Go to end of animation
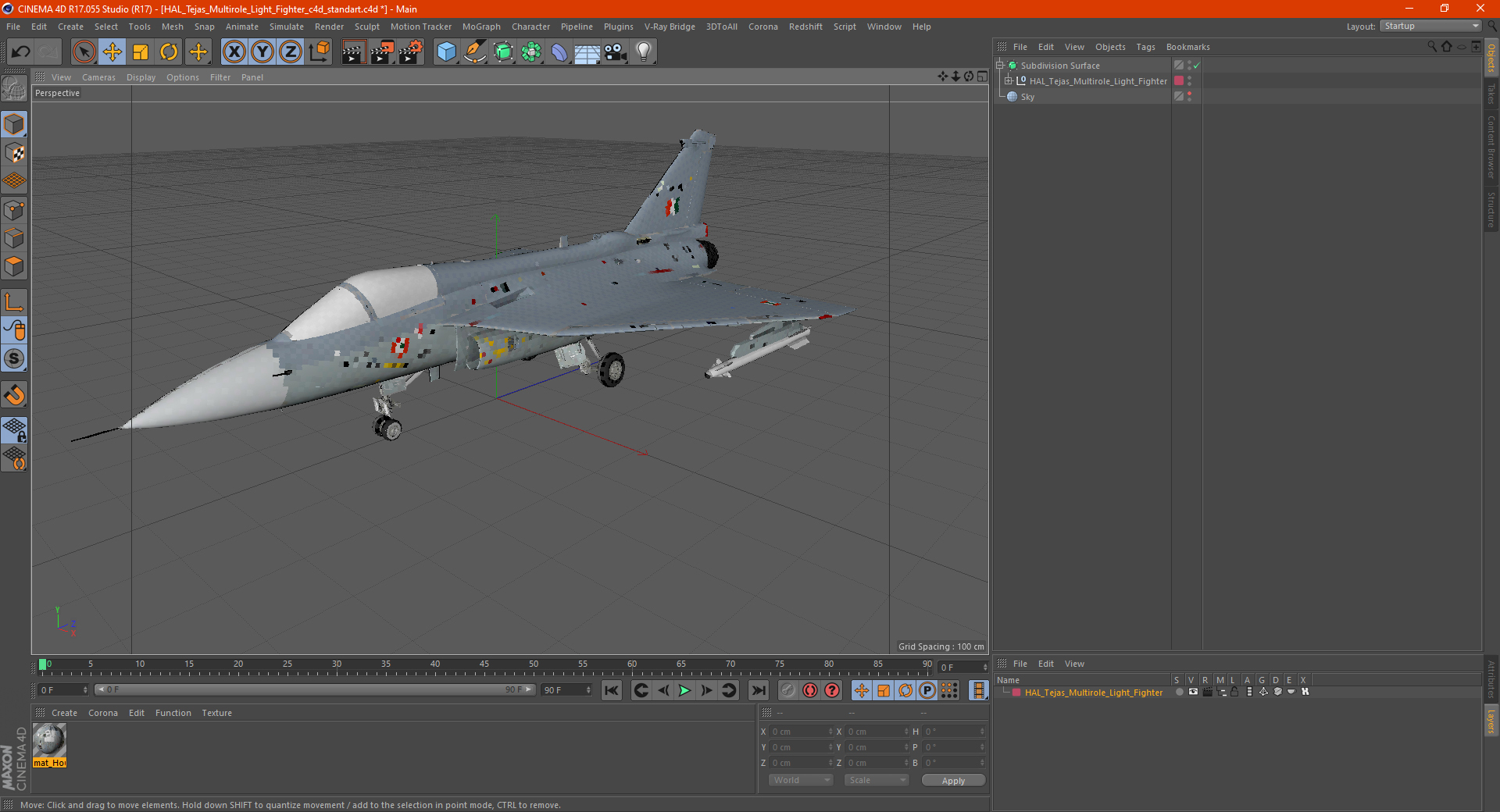 (x=758, y=690)
